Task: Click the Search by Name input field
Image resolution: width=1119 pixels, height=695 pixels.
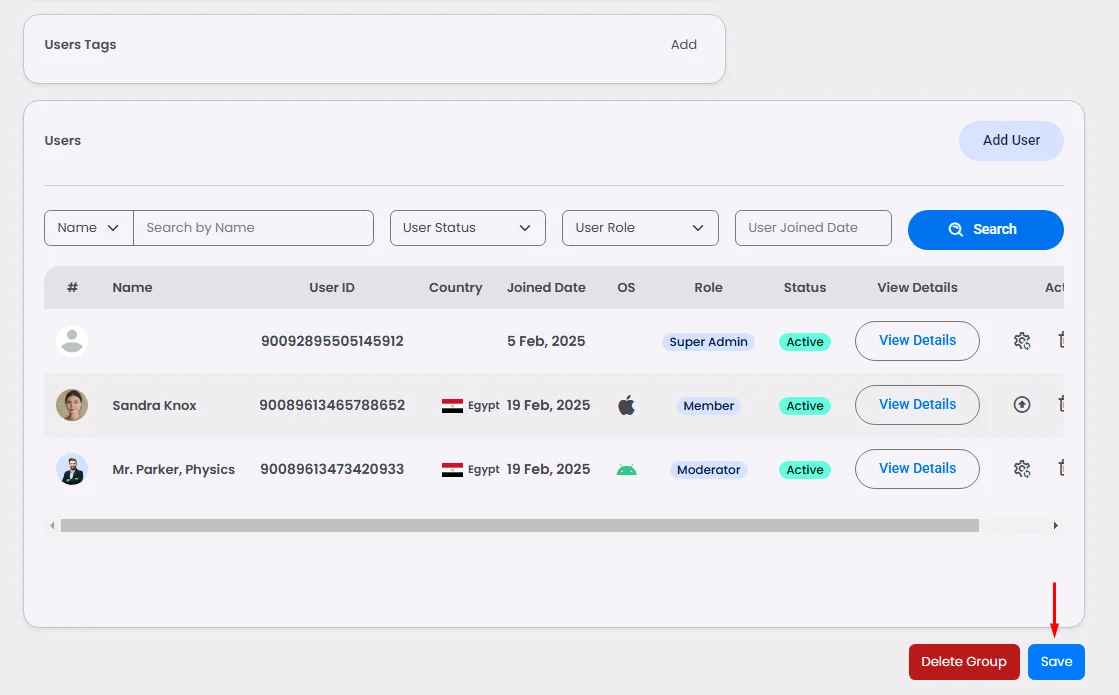Action: 253,228
